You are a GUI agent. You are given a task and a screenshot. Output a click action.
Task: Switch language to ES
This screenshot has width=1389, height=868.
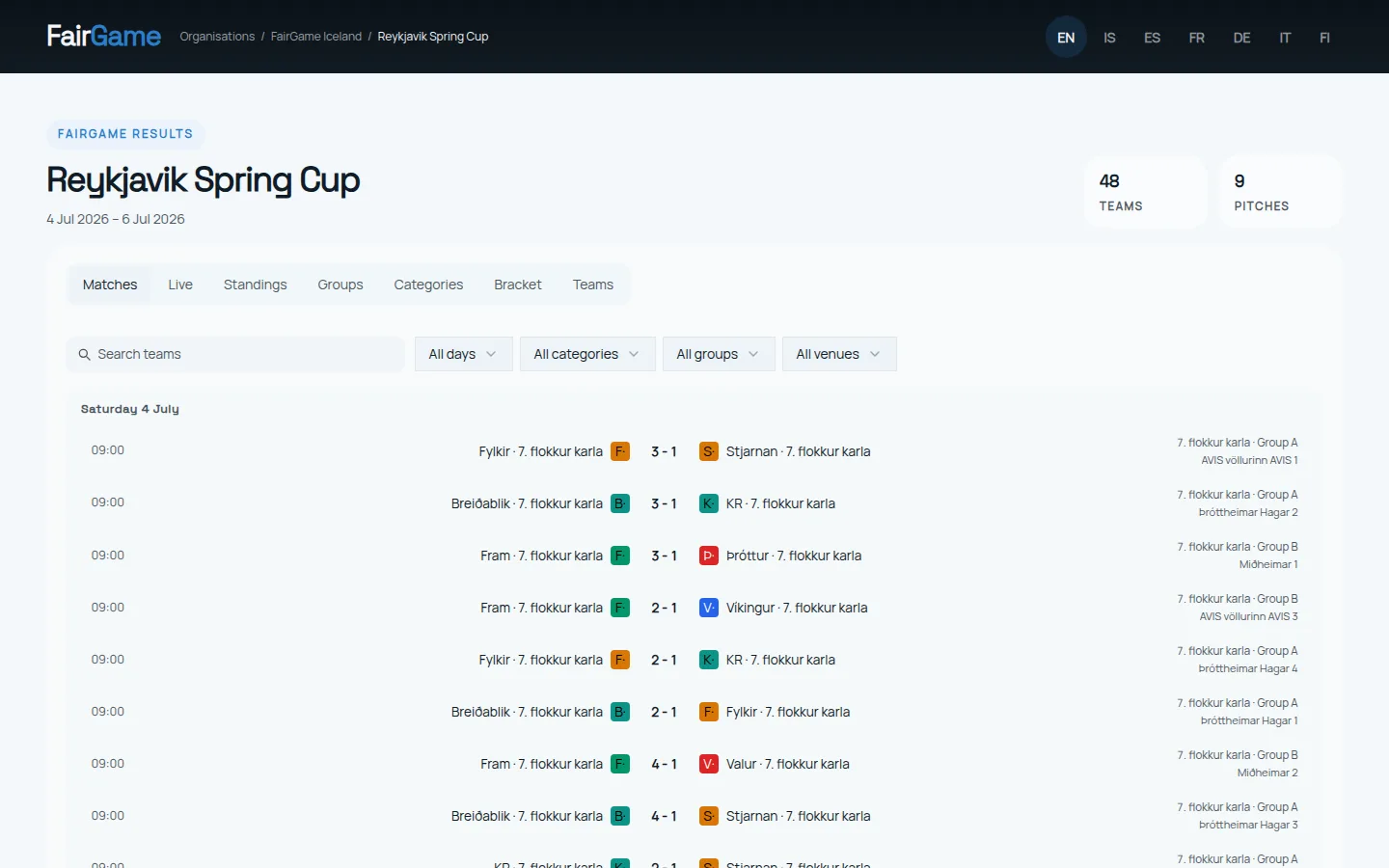pyautogui.click(x=1152, y=38)
